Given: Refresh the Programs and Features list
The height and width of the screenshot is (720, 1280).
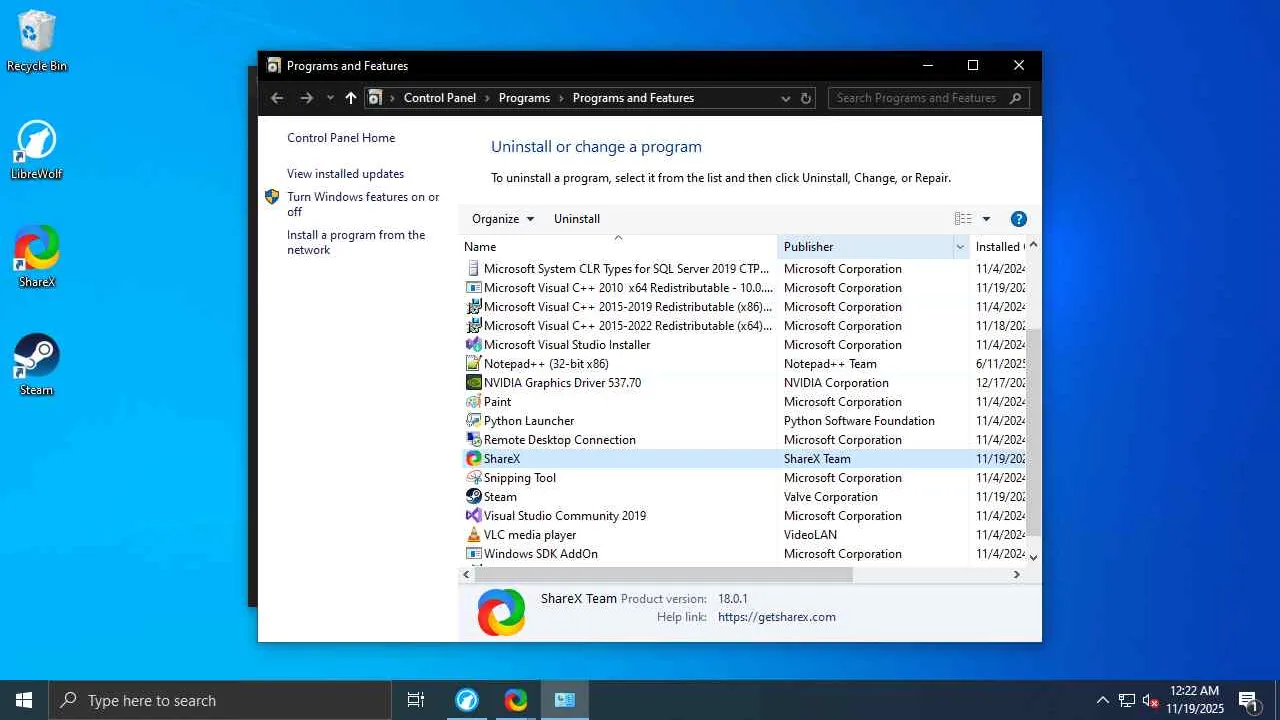Looking at the screenshot, I should (x=806, y=98).
